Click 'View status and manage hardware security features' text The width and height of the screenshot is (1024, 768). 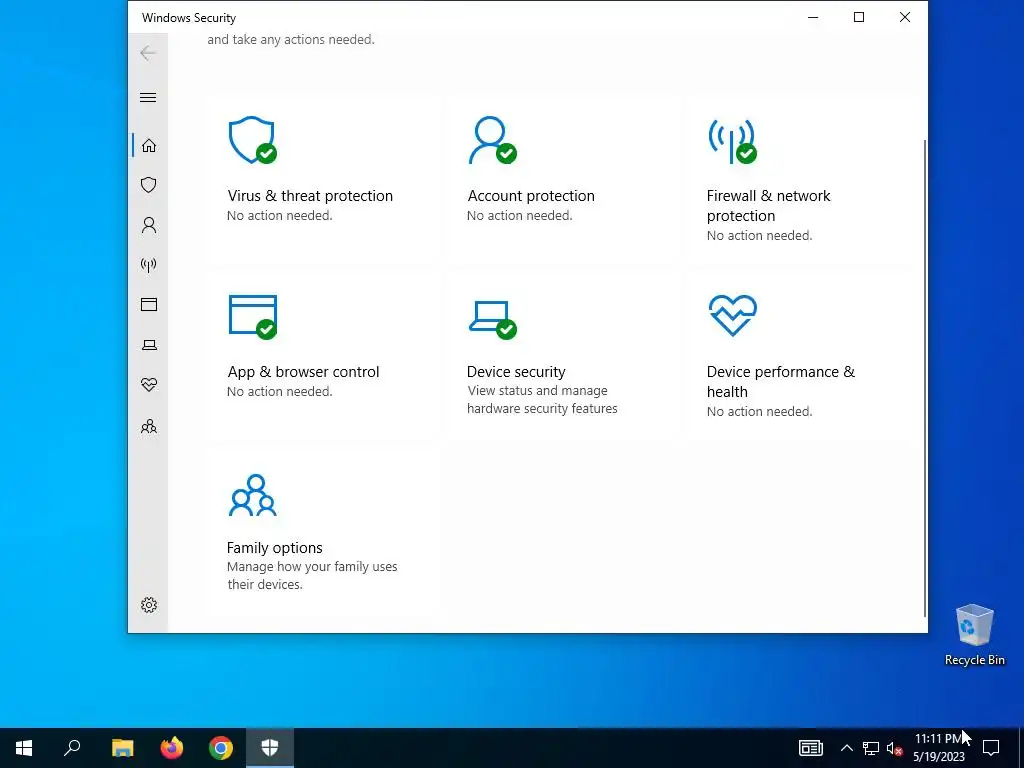pyautogui.click(x=542, y=400)
